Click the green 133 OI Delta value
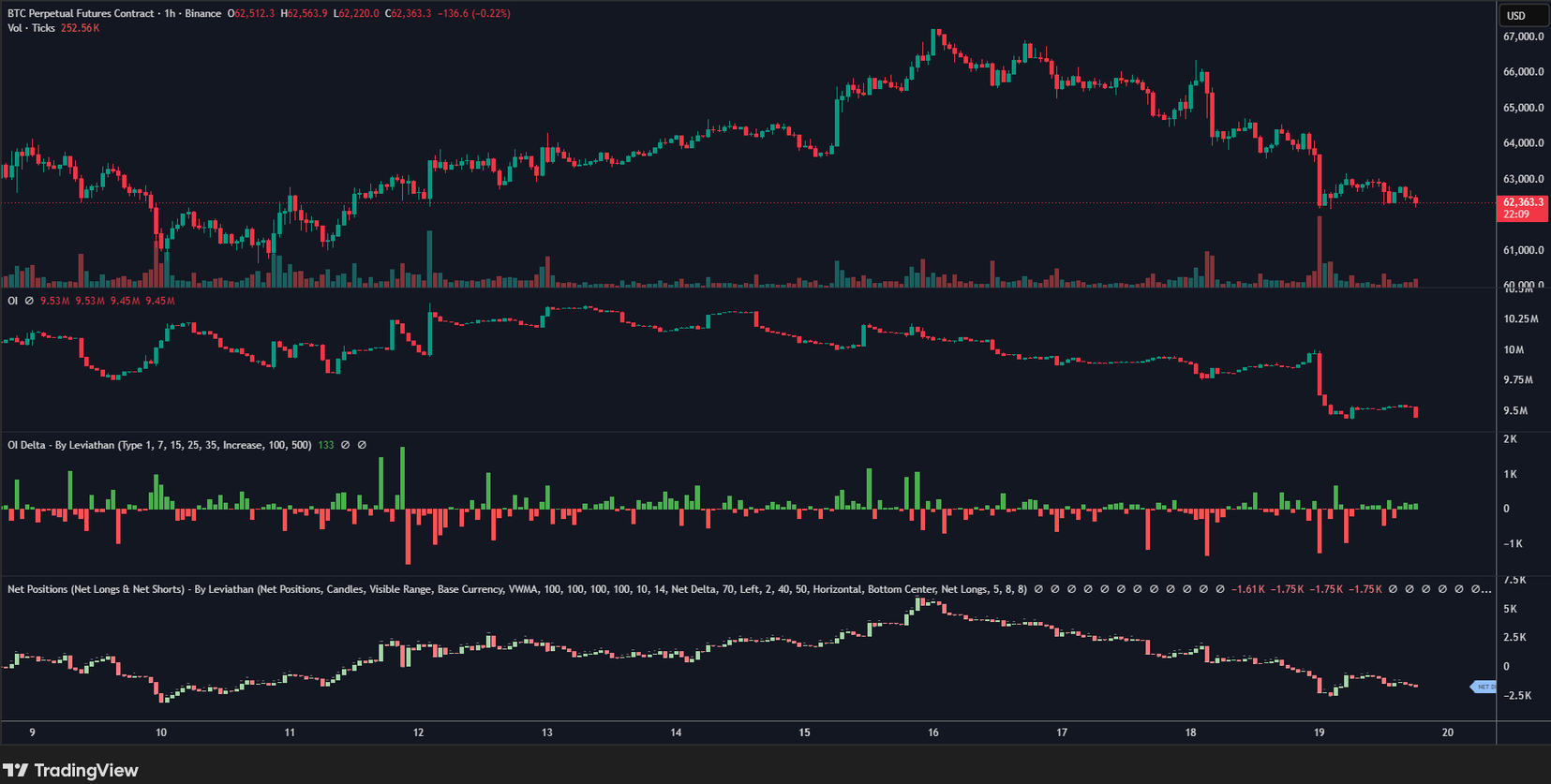This screenshot has width=1551, height=784. [325, 445]
